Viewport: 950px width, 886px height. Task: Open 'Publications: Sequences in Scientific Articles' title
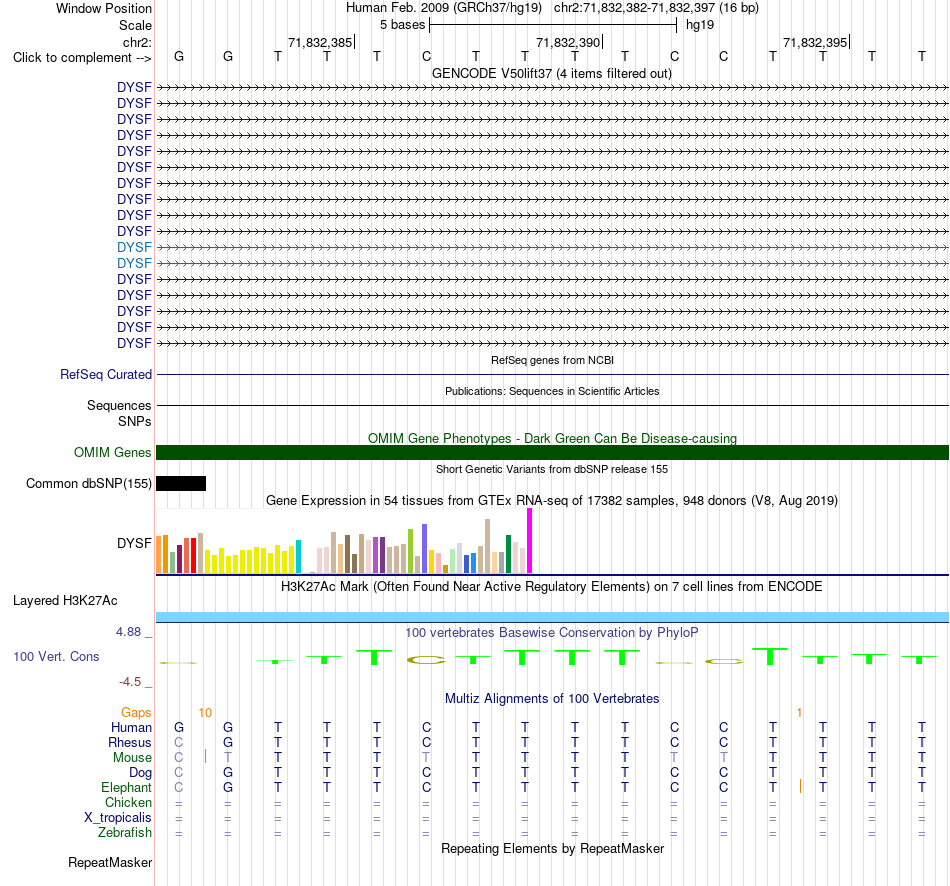point(552,391)
